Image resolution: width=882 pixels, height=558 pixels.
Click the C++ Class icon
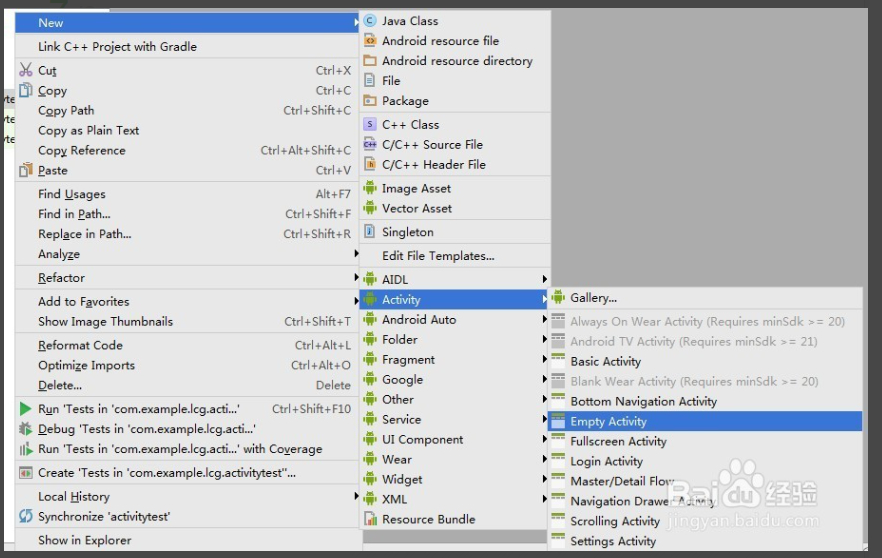(370, 125)
